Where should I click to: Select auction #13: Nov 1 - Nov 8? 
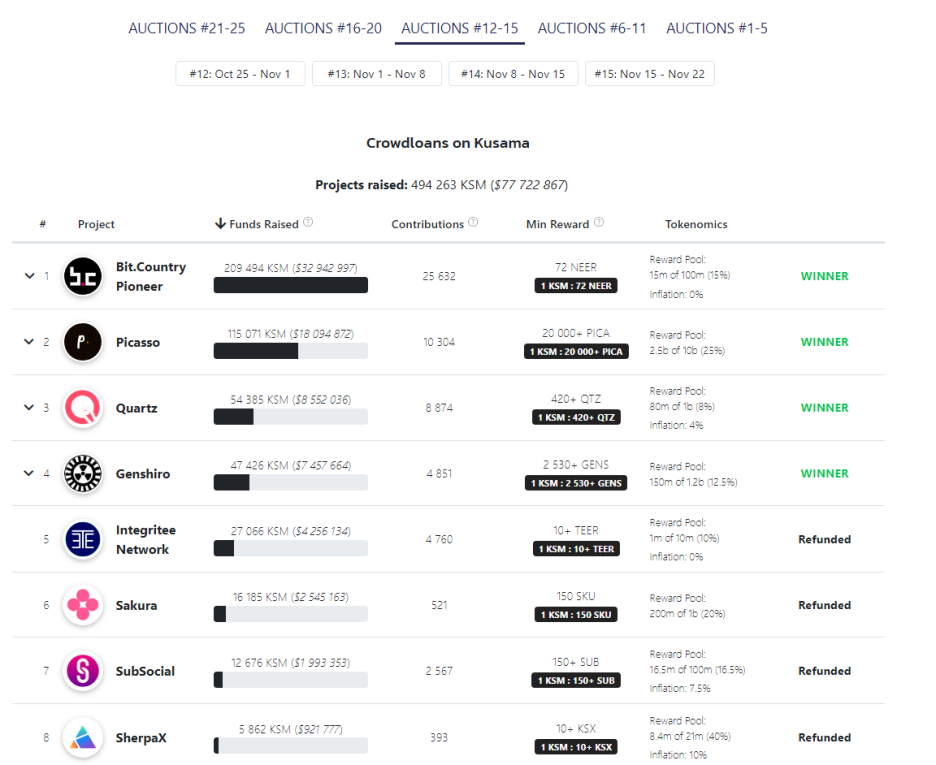[x=377, y=74]
